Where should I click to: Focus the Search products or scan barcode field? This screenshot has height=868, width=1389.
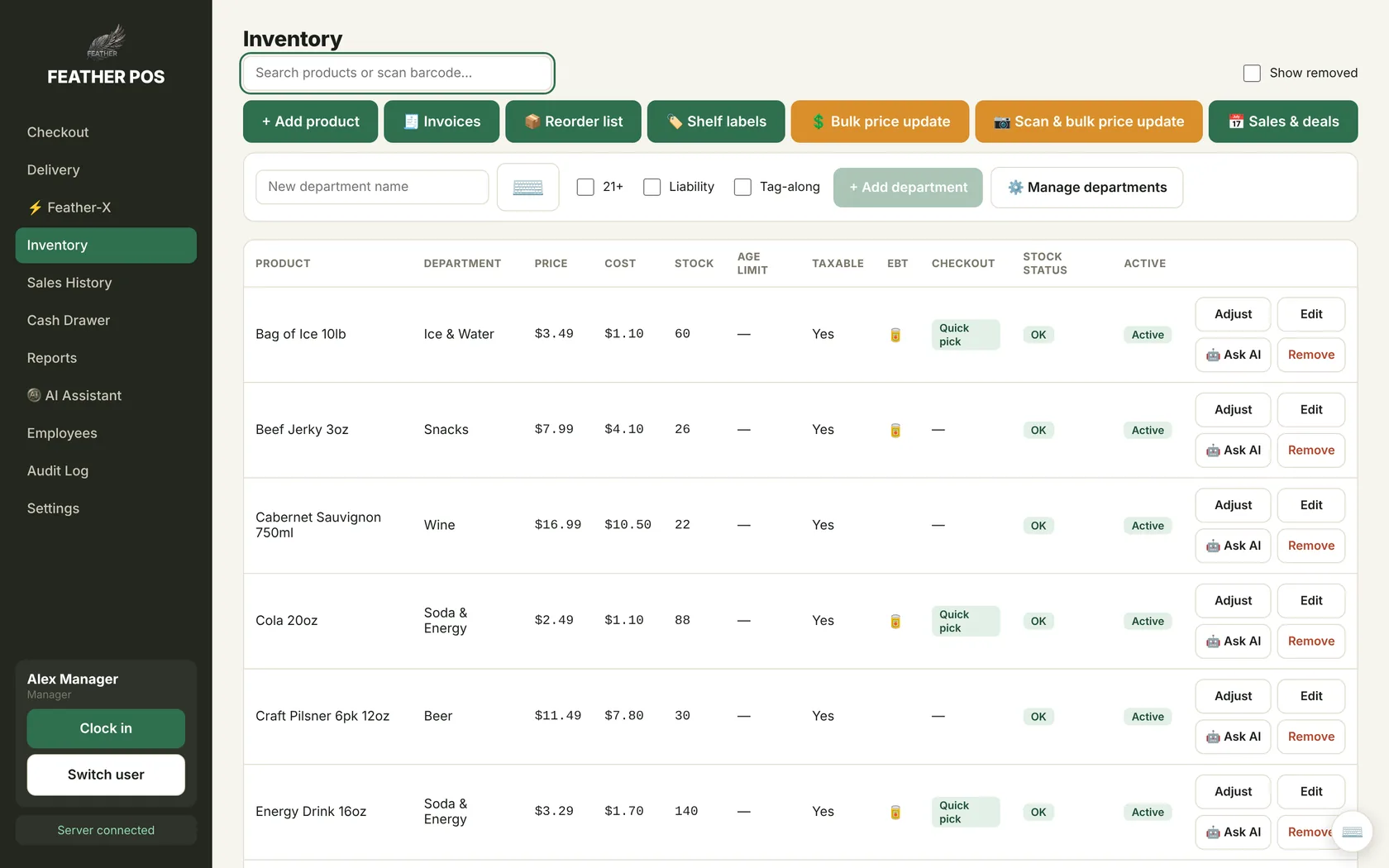[397, 73]
